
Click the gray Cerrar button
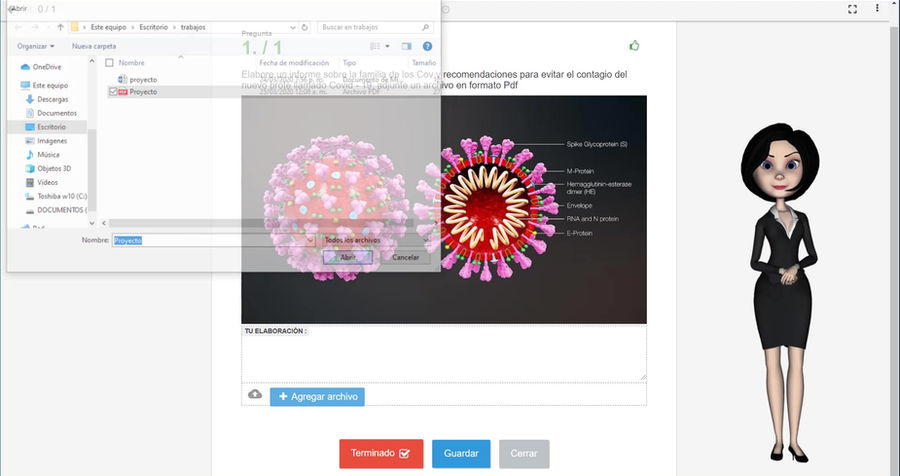pos(524,454)
